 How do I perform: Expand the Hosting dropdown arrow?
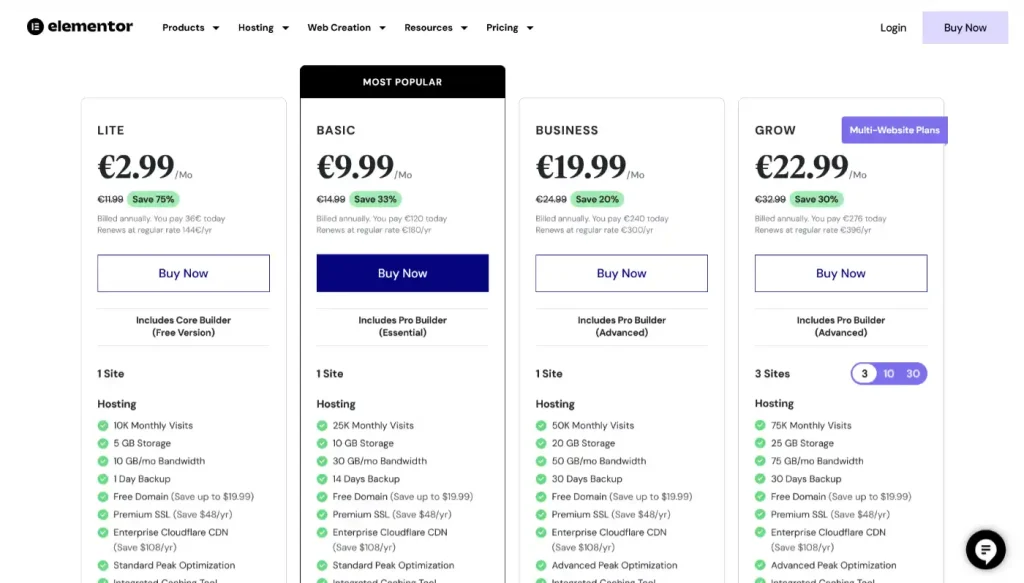pos(285,28)
